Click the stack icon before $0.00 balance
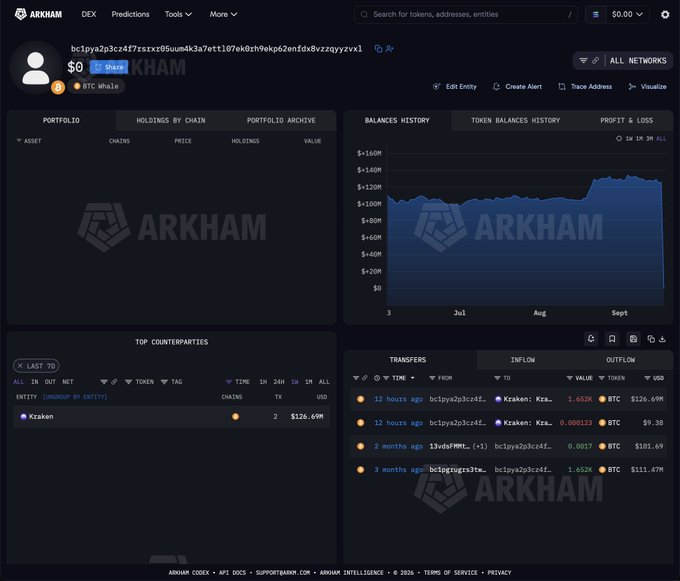680x581 pixels. [x=595, y=15]
